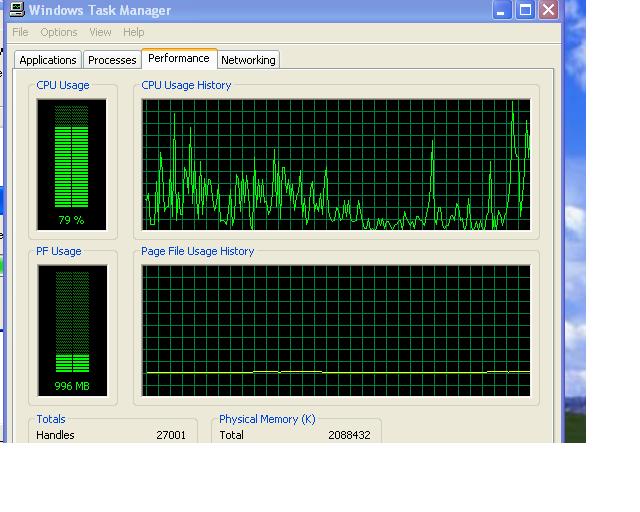Open the File menu

(20, 32)
